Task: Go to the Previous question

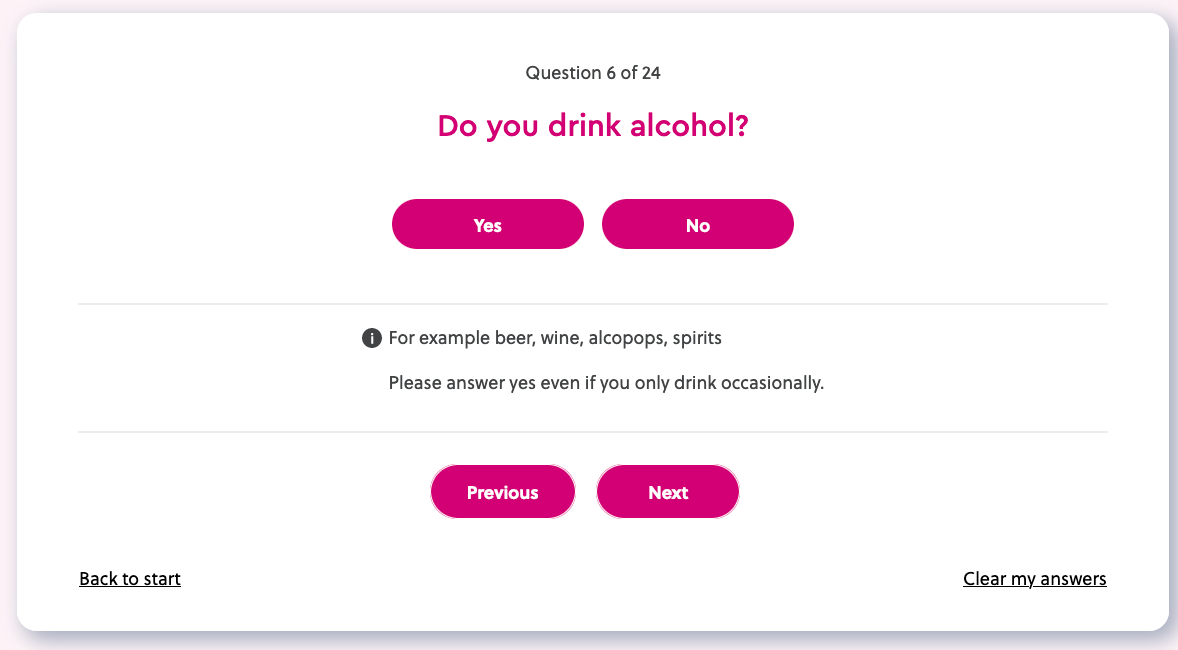Action: click(x=502, y=492)
